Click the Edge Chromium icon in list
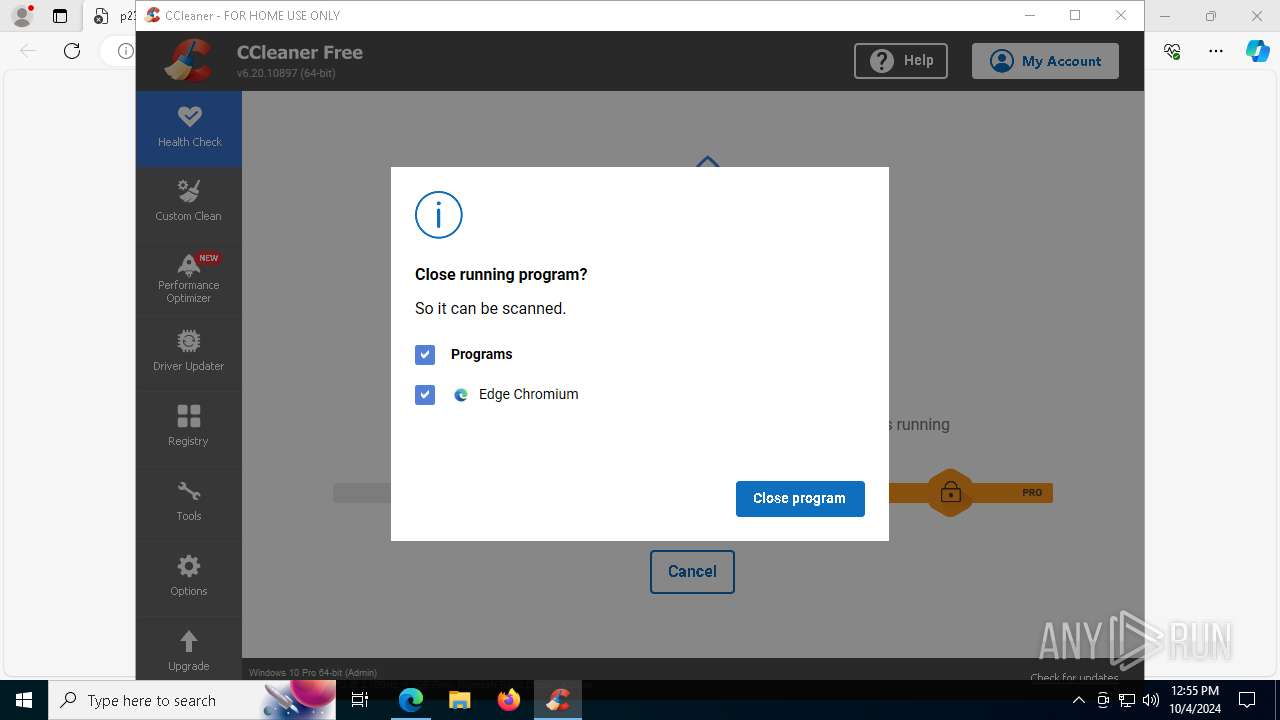Screen dimensions: 1280x720 pyautogui.click(x=461, y=395)
